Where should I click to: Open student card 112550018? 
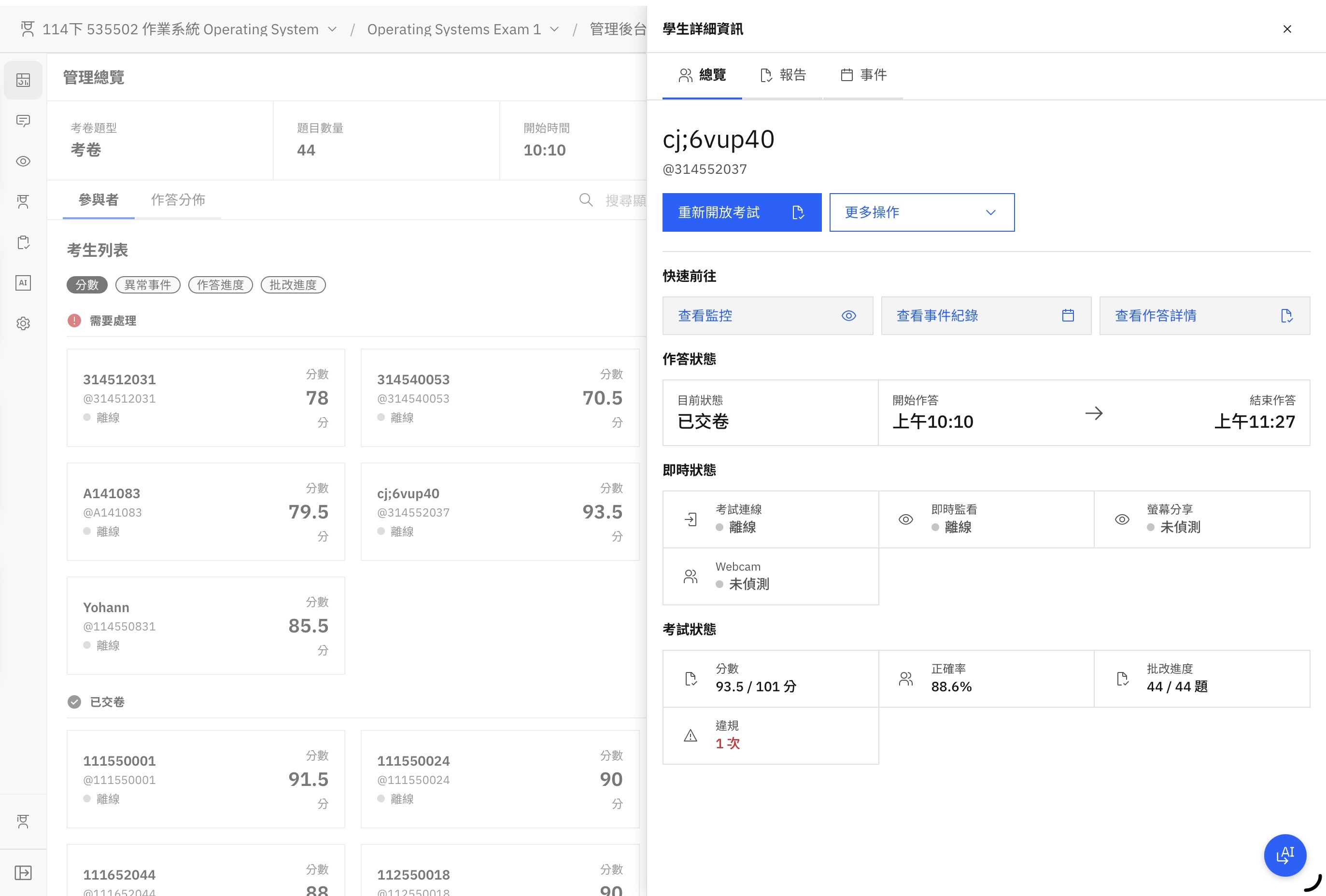point(500,870)
